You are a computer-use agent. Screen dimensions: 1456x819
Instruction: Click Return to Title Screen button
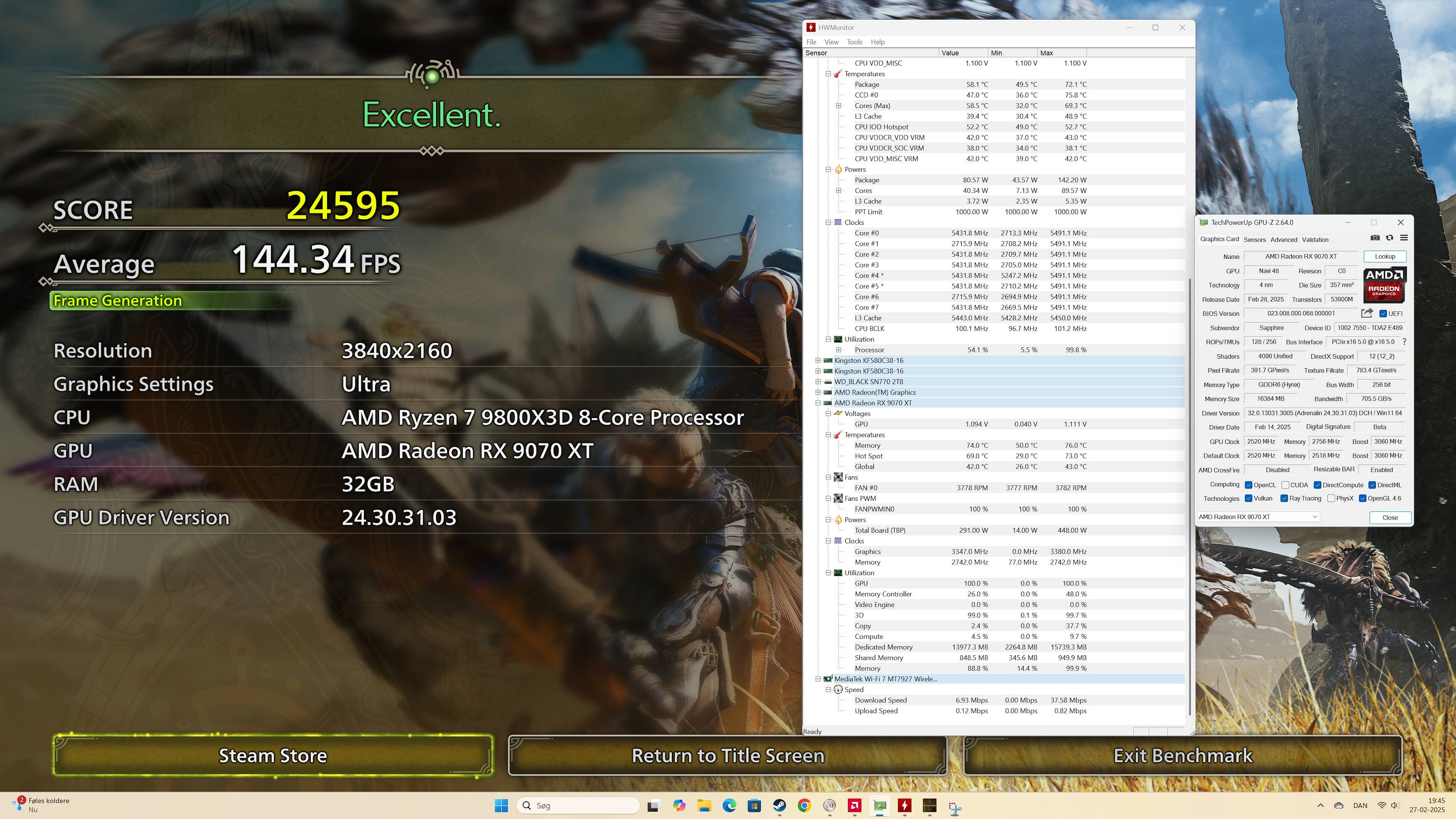[x=728, y=756]
